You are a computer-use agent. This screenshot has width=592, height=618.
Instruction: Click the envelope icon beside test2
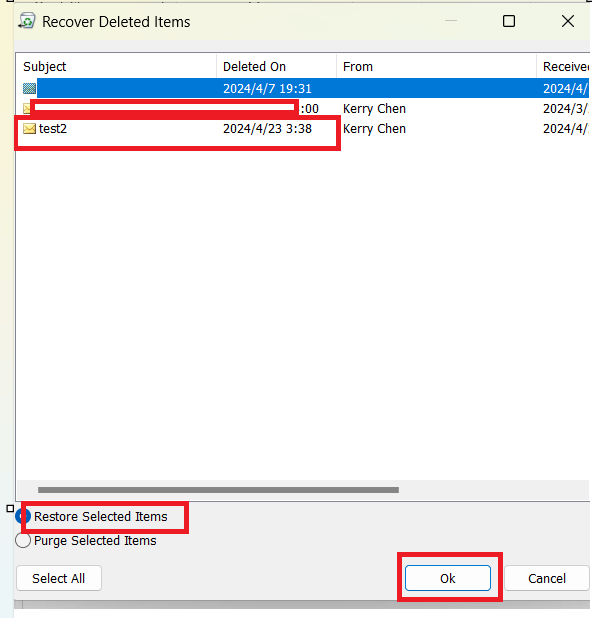click(29, 129)
